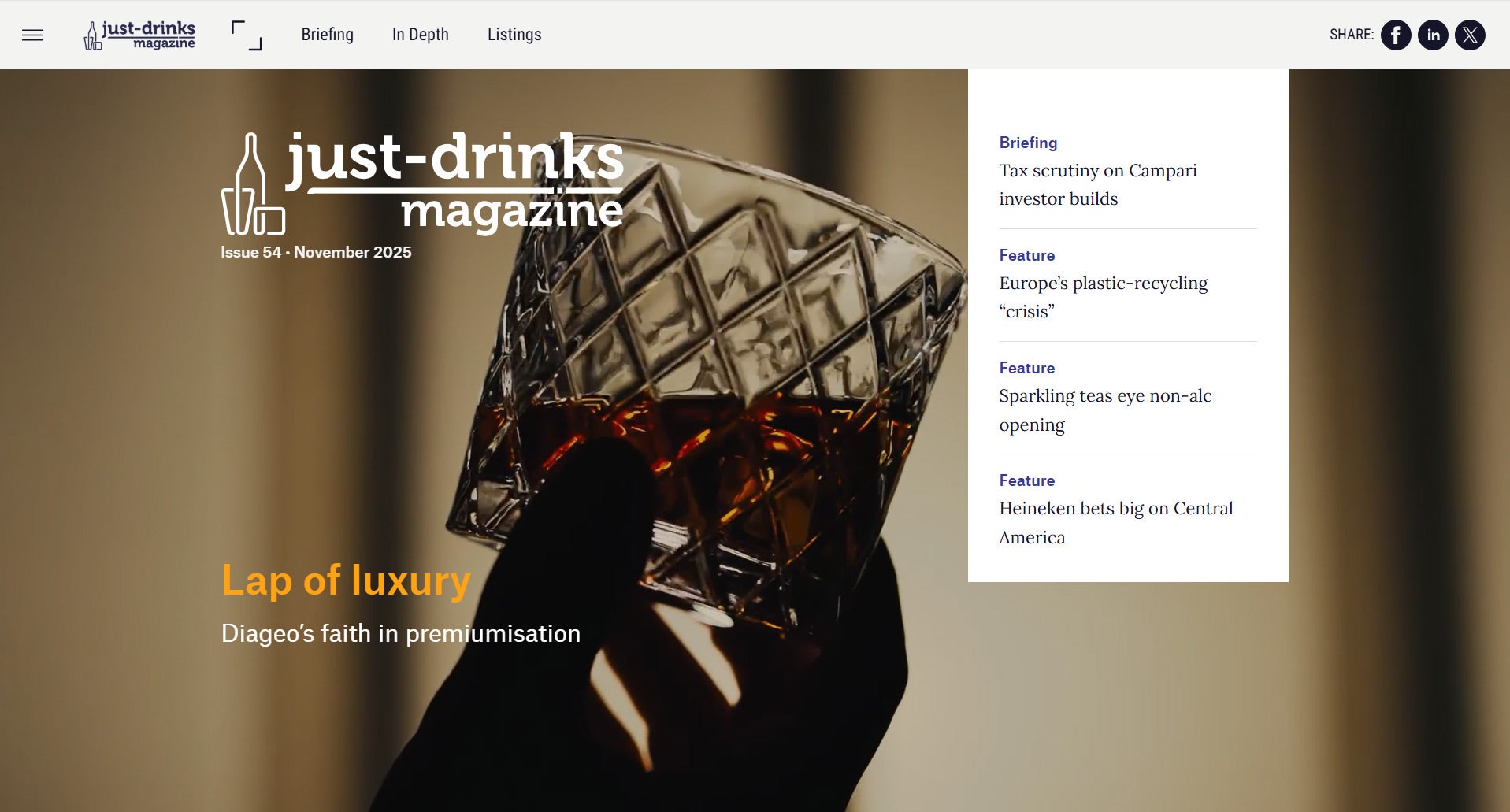Screen dimensions: 1510x812
Task: Click the large white just-drinks cover logo
Action: click(422, 183)
